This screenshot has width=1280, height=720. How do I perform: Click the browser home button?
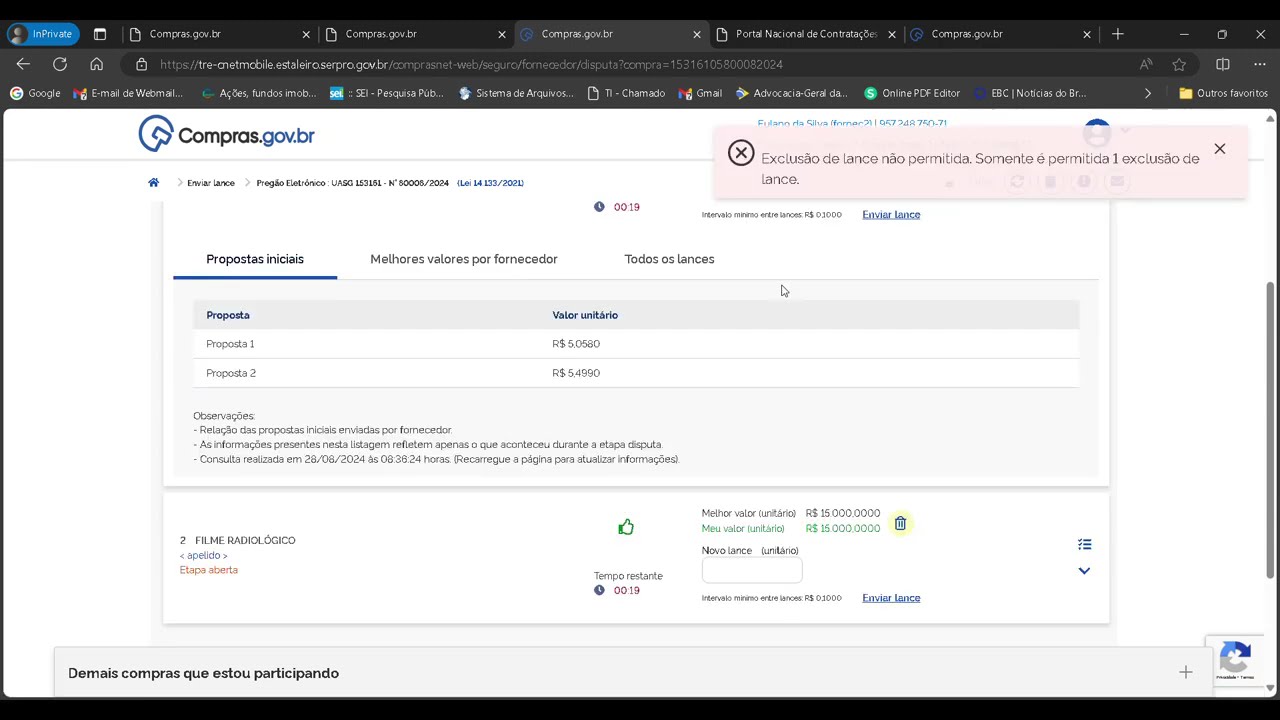click(x=96, y=64)
